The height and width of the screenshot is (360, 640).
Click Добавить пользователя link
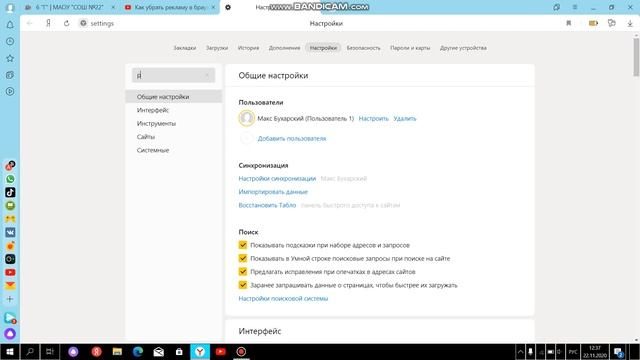pyautogui.click(x=292, y=139)
